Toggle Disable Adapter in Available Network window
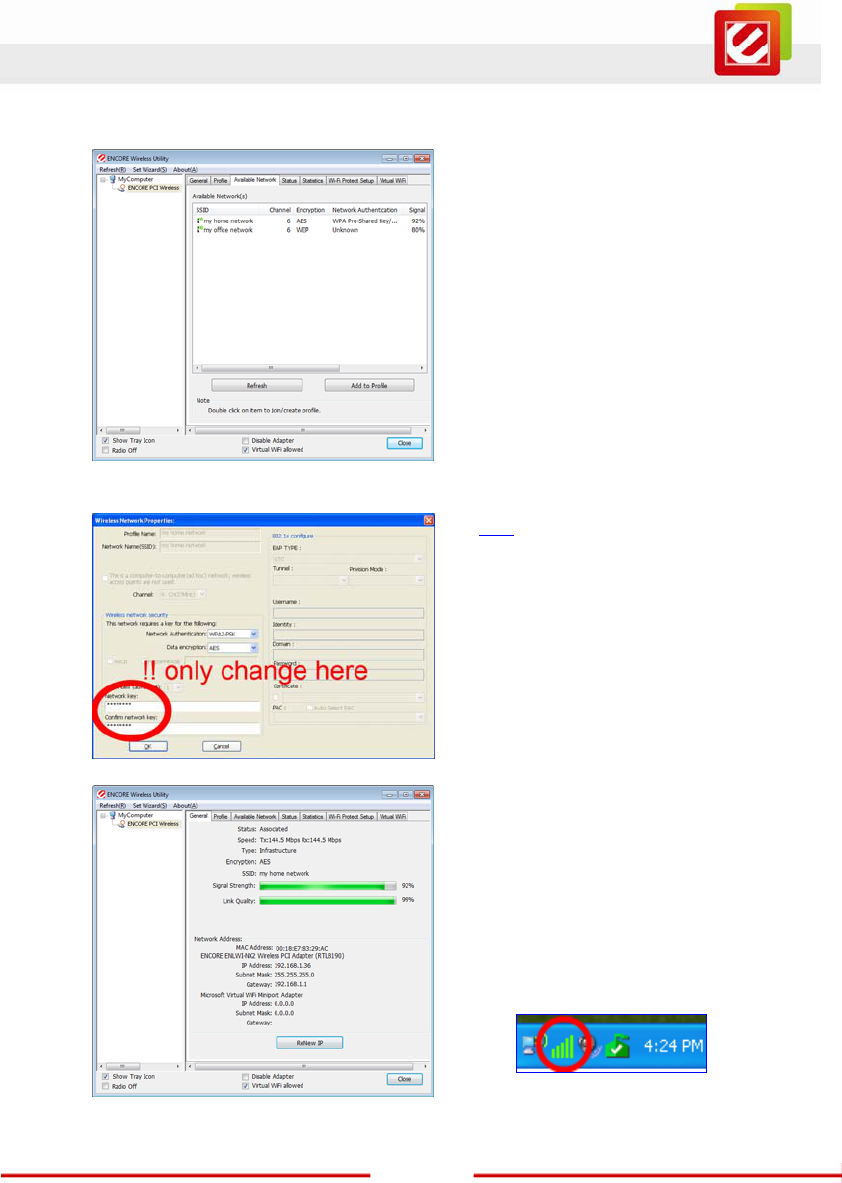Image resolution: width=842 pixels, height=1183 pixels. pyautogui.click(x=245, y=441)
